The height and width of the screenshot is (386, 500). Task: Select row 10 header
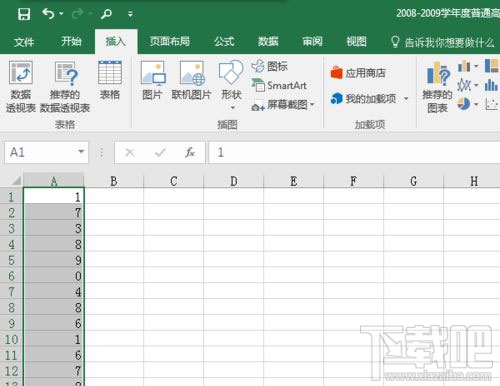[x=11, y=339]
